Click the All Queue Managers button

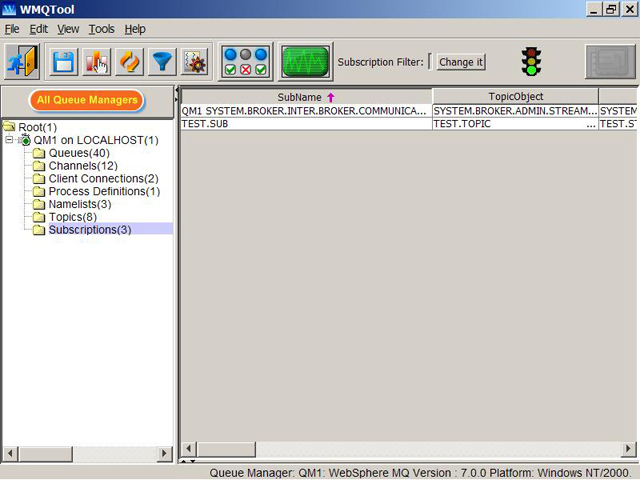[87, 100]
